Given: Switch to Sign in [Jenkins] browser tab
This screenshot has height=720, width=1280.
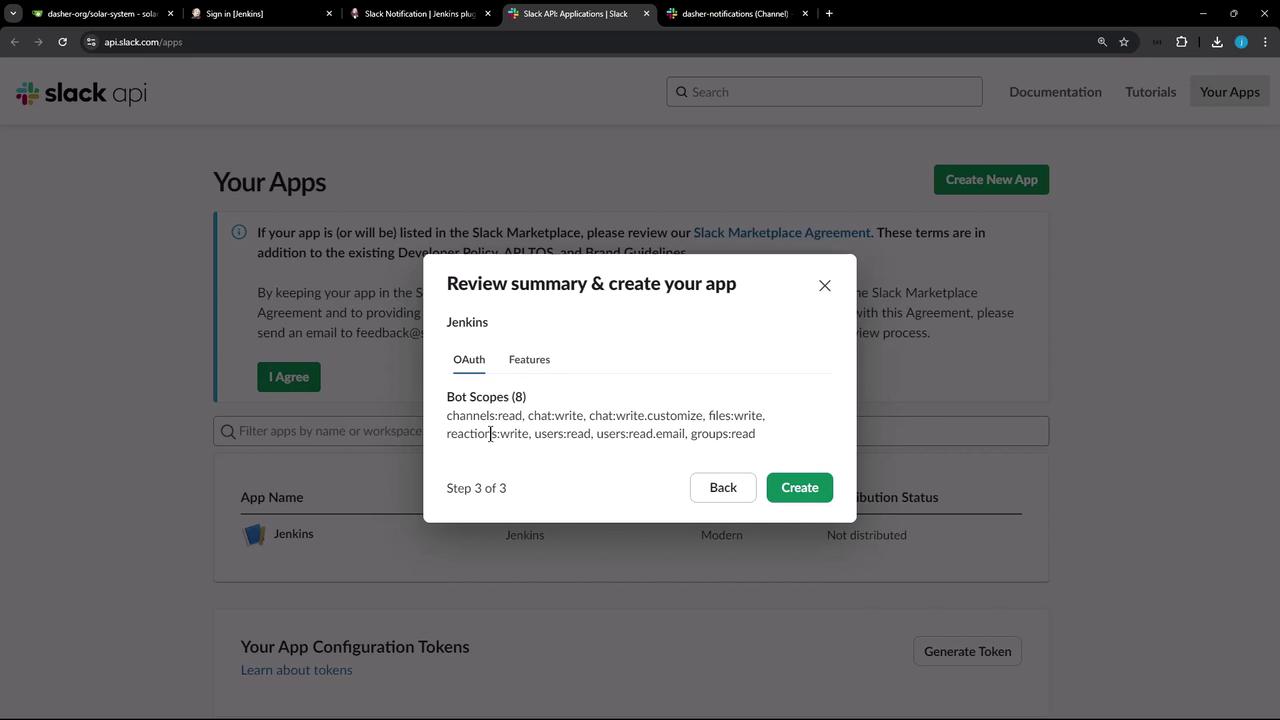Looking at the screenshot, I should pyautogui.click(x=262, y=14).
